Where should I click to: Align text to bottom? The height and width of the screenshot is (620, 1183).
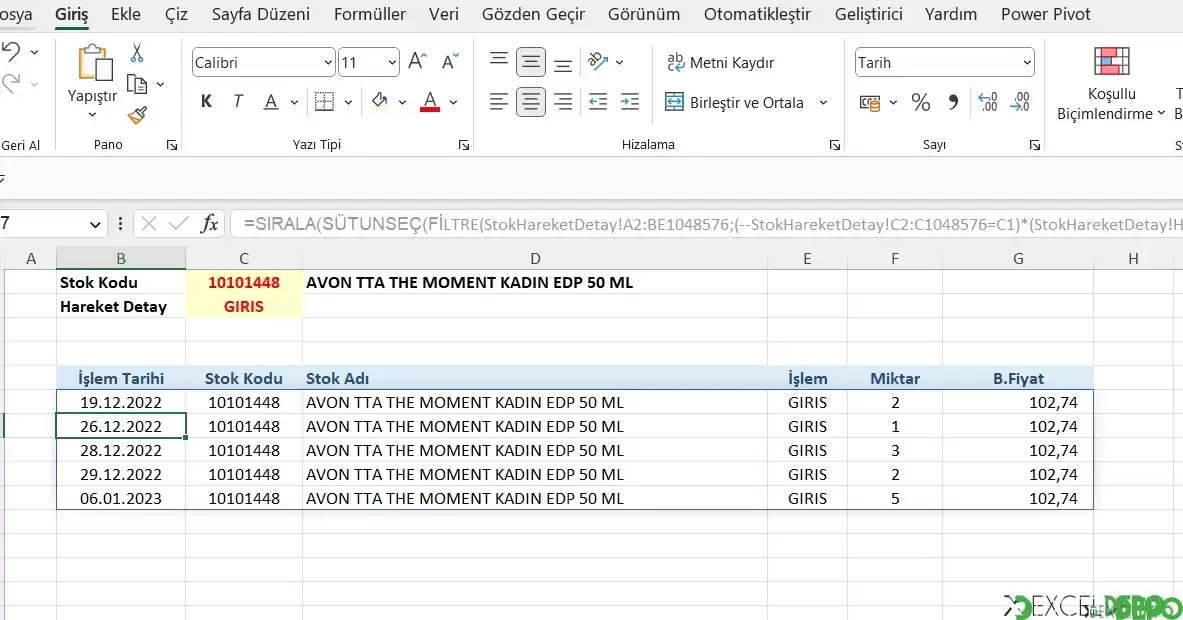pos(563,63)
